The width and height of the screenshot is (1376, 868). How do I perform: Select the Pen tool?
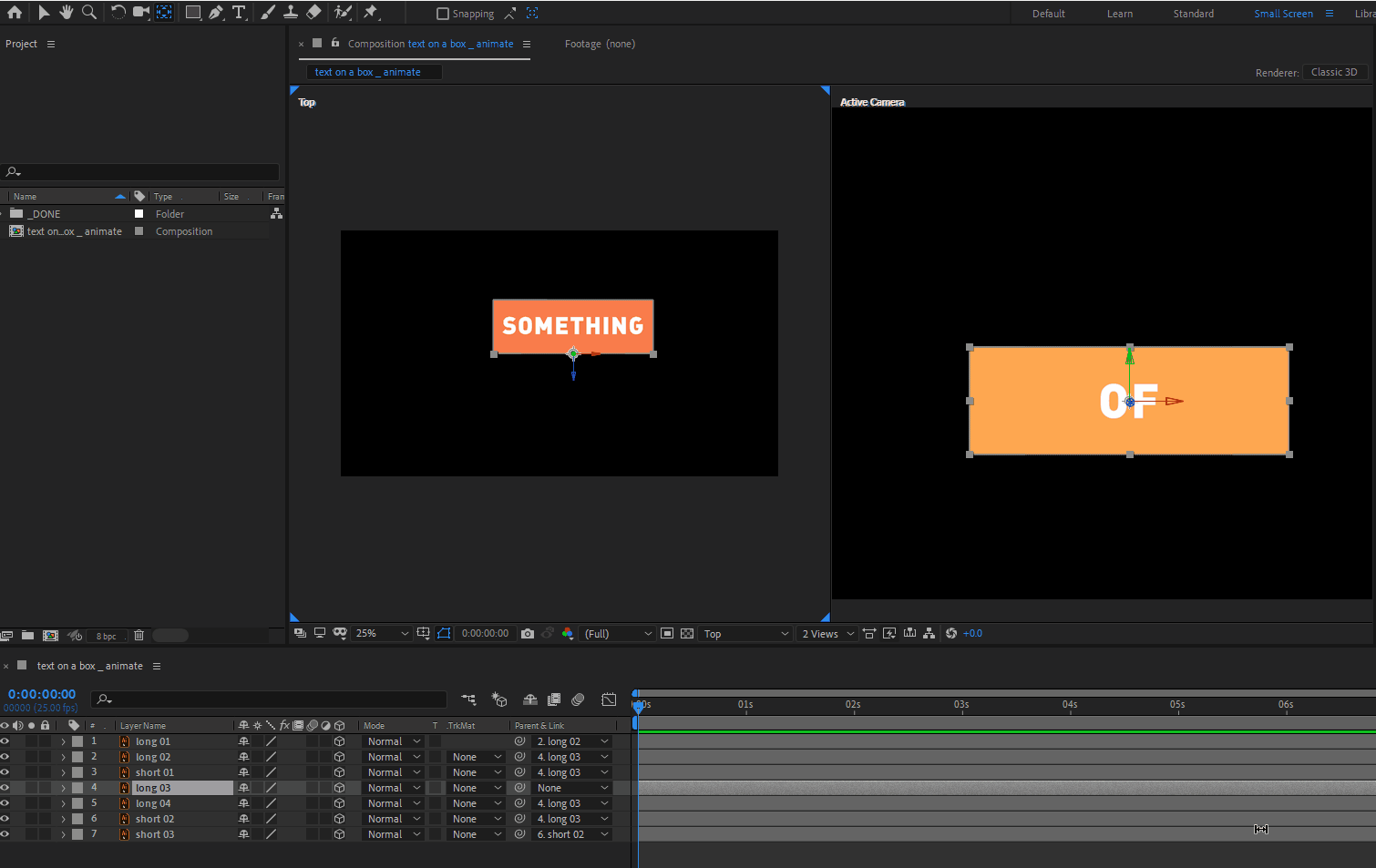point(216,13)
